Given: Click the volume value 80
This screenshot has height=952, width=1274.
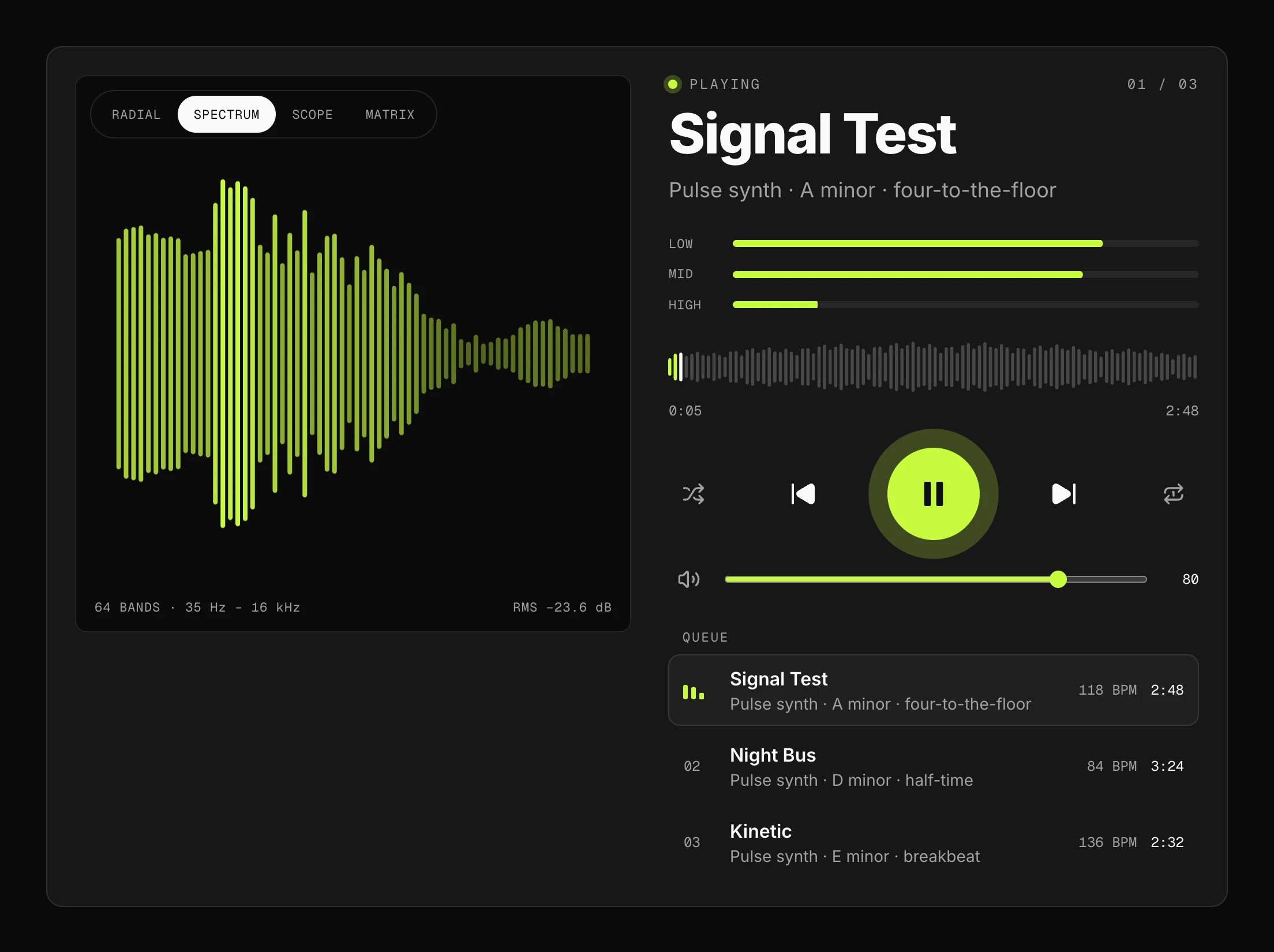Looking at the screenshot, I should point(1190,579).
